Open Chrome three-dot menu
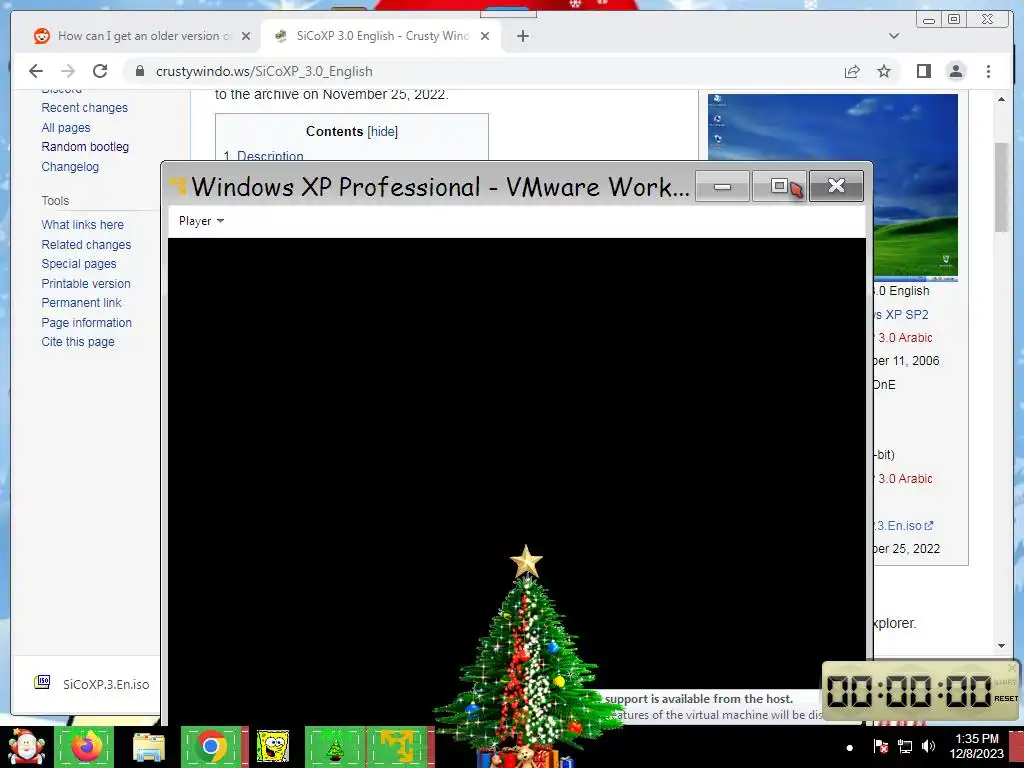Image resolution: width=1024 pixels, height=768 pixels. coord(988,71)
